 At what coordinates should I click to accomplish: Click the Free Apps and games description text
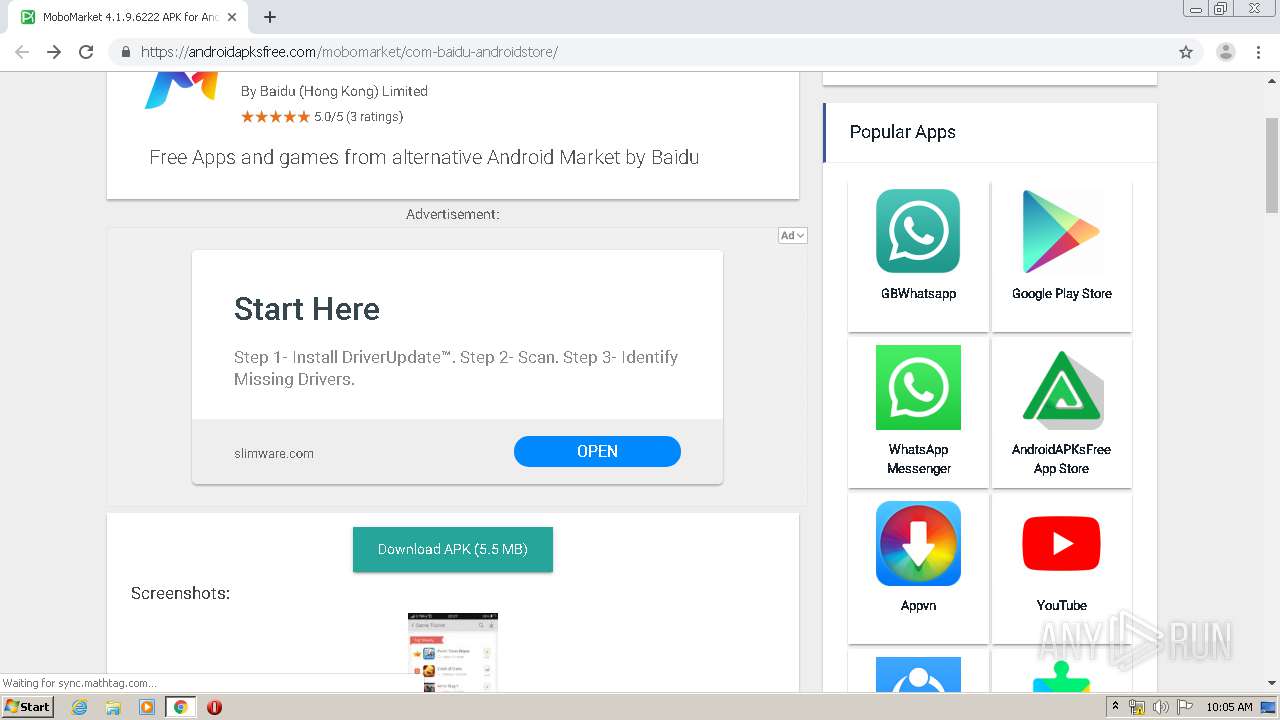point(424,157)
